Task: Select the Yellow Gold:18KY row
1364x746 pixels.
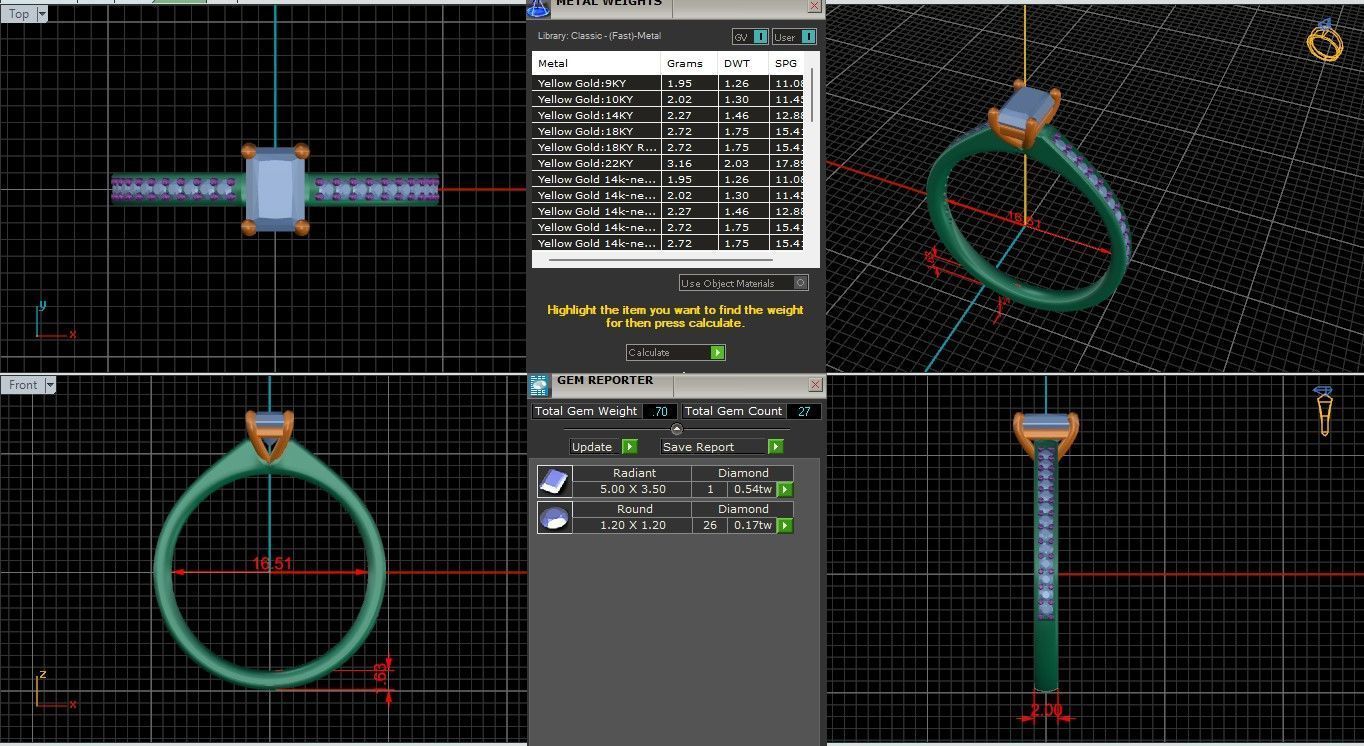Action: tap(668, 131)
